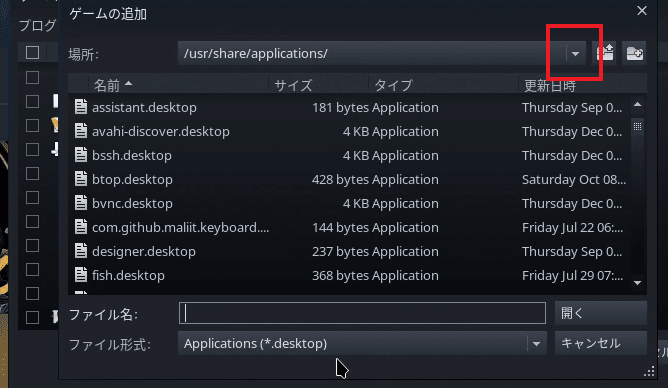Viewport: 668px width, 388px height.
Task: Click the file list down scroll arrow
Action: coord(637,283)
